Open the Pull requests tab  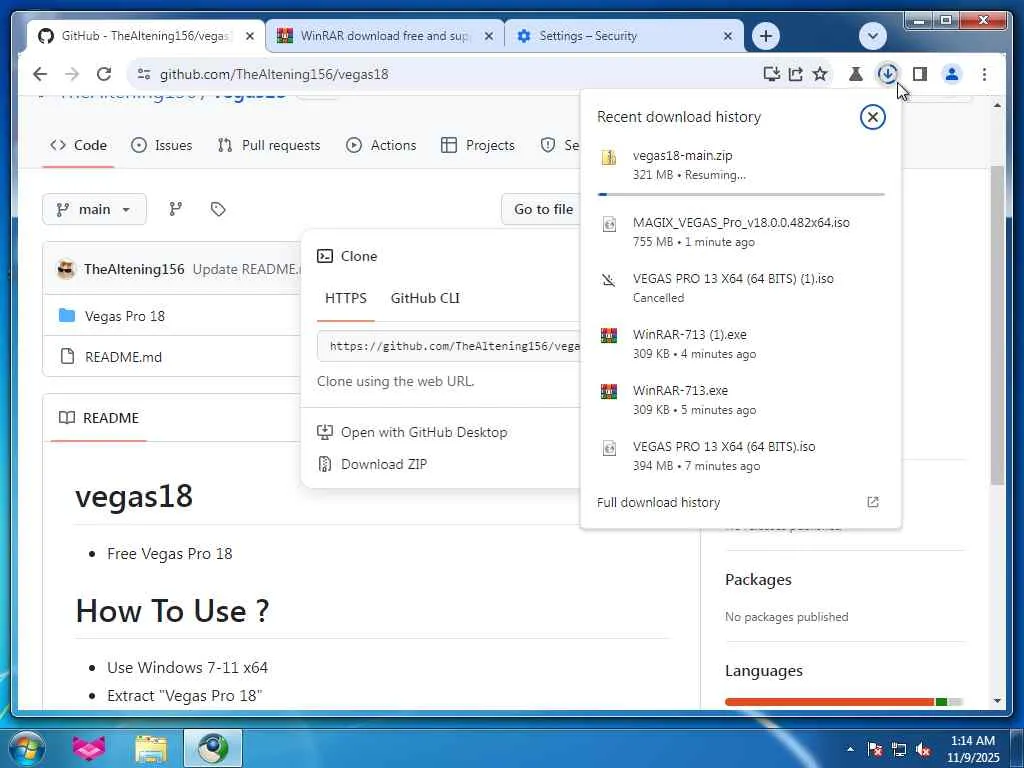(x=269, y=145)
